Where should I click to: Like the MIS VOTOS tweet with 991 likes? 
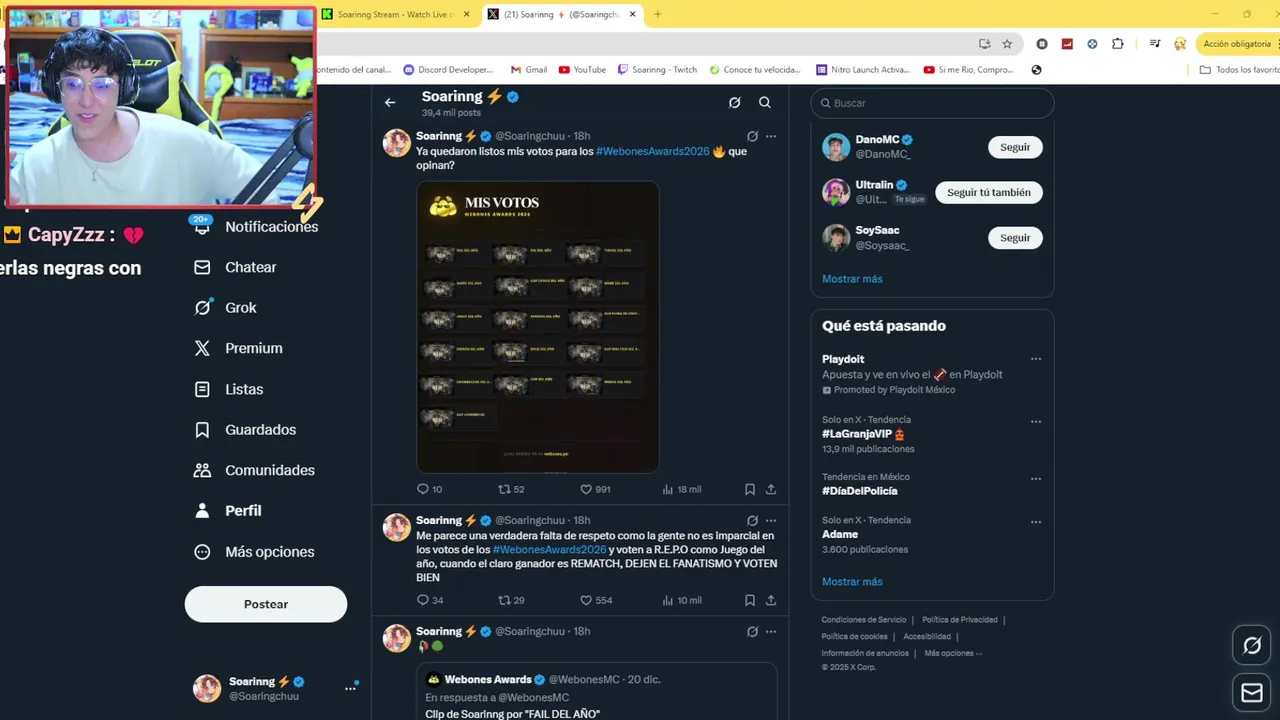tap(595, 489)
